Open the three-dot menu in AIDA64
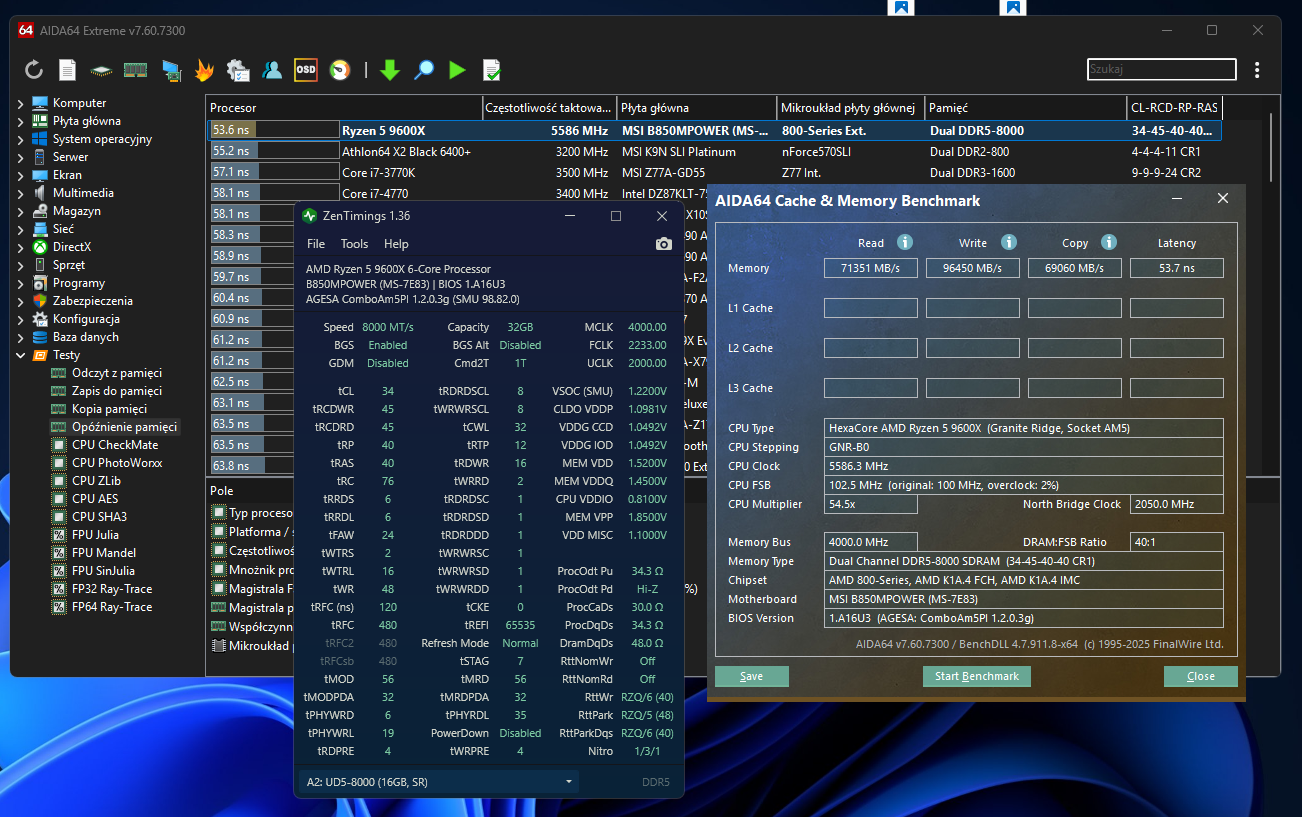1302x817 pixels. tap(1257, 70)
